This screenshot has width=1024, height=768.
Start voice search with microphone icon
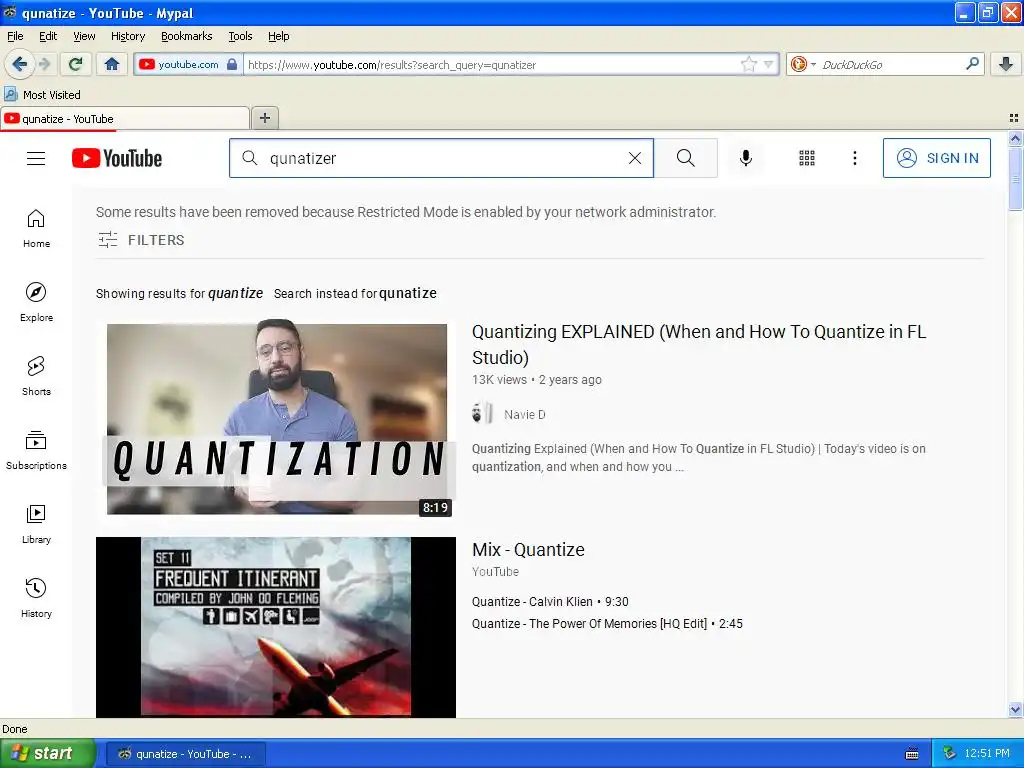746,158
